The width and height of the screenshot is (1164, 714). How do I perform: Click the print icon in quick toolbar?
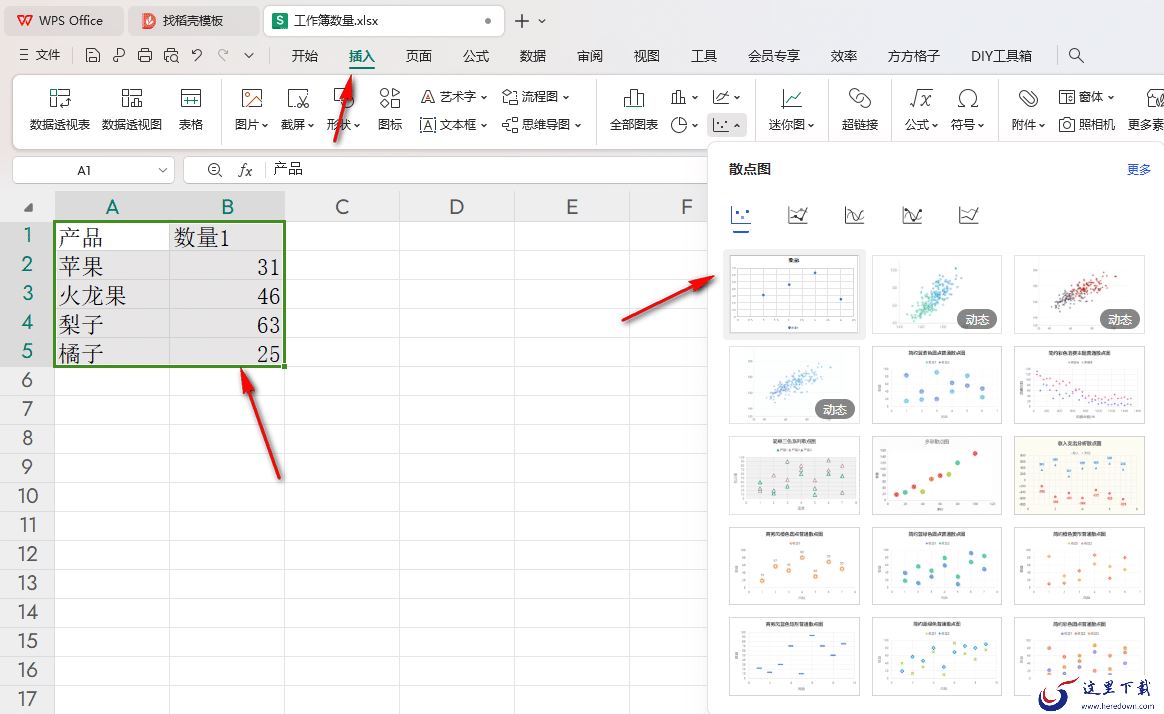pyautogui.click(x=145, y=56)
